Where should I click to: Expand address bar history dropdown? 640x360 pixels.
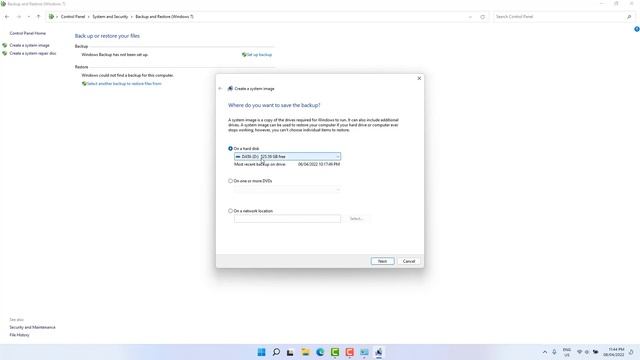(x=470, y=17)
